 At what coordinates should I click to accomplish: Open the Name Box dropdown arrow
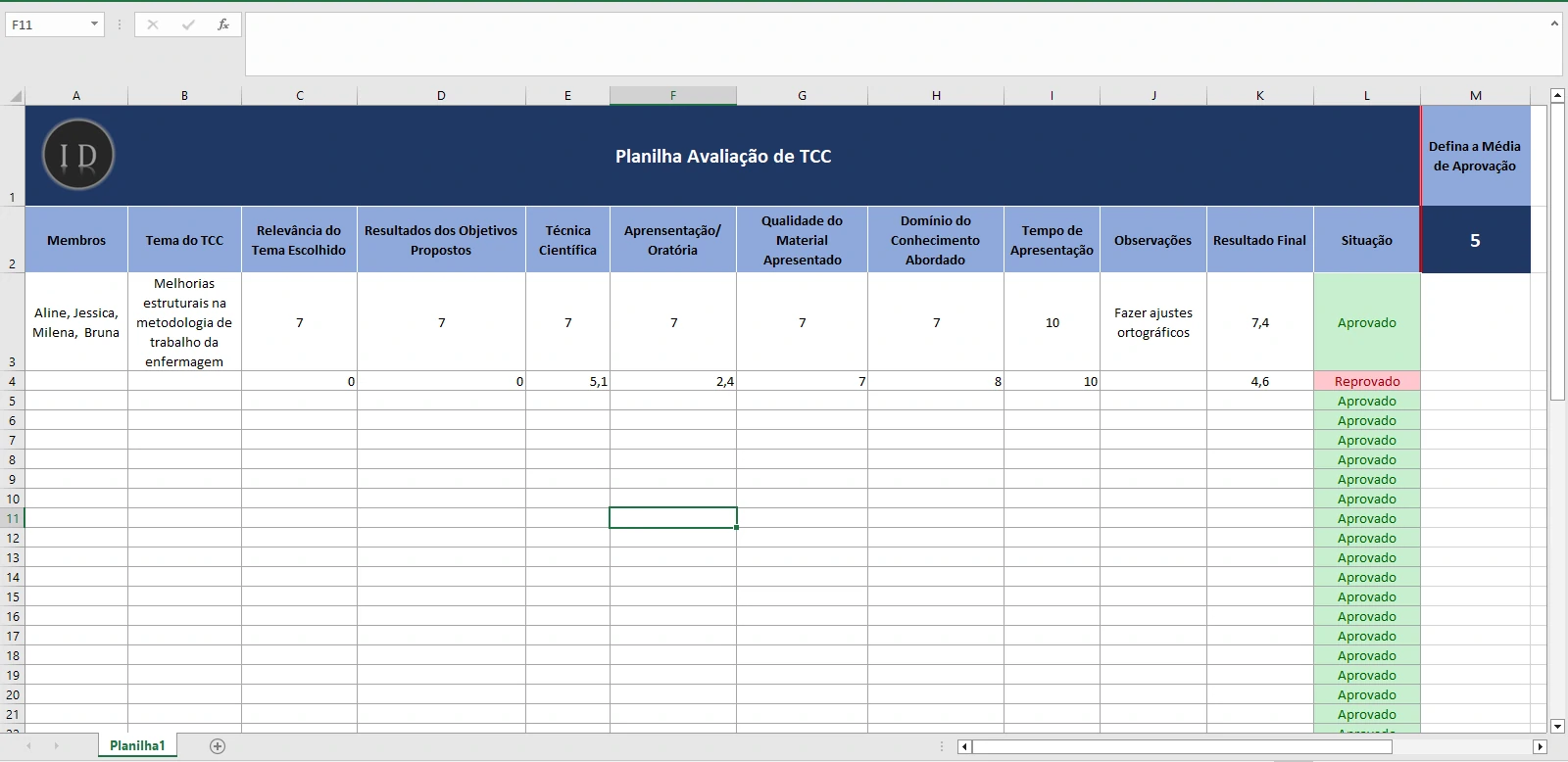click(94, 24)
